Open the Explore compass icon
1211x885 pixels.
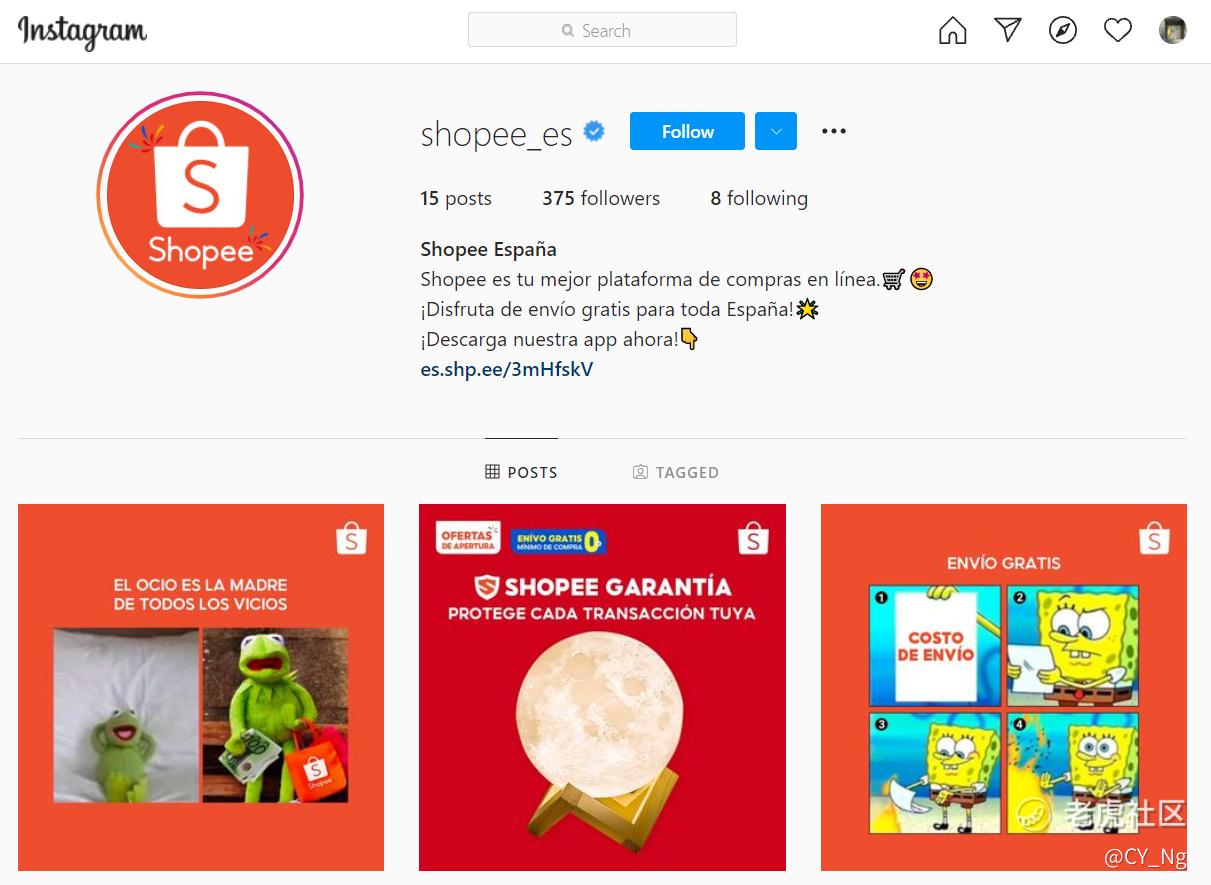click(1063, 31)
